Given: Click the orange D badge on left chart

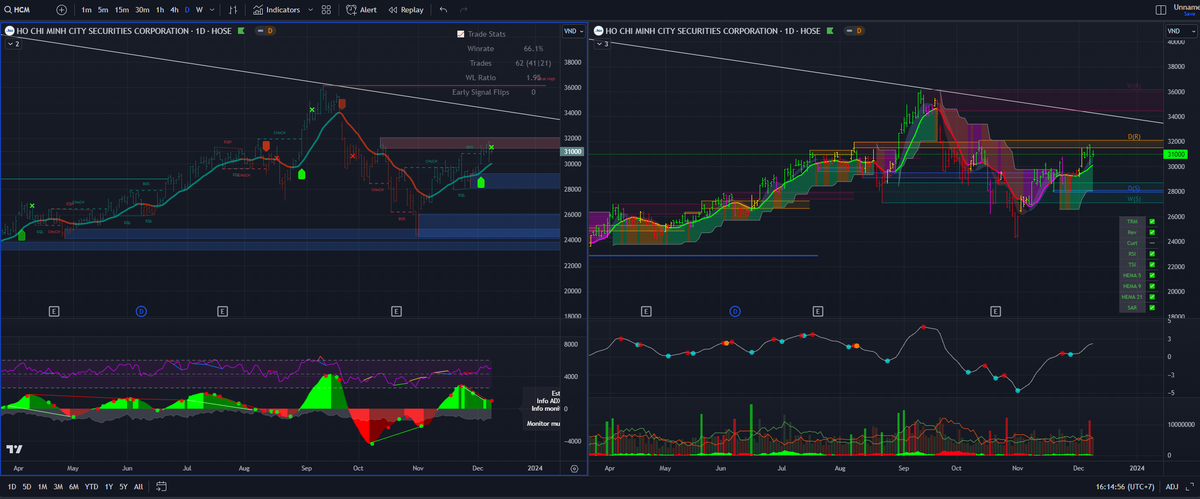Looking at the screenshot, I should 269,32.
